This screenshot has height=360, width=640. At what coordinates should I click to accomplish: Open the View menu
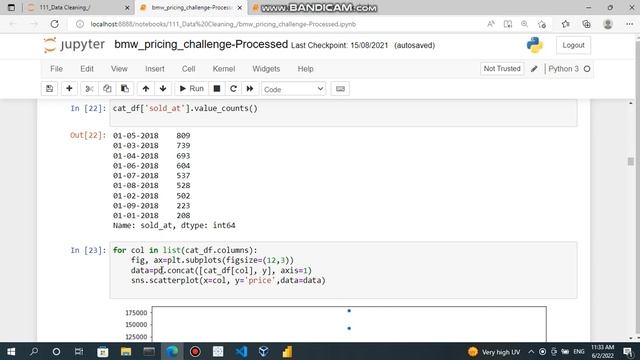pos(119,69)
